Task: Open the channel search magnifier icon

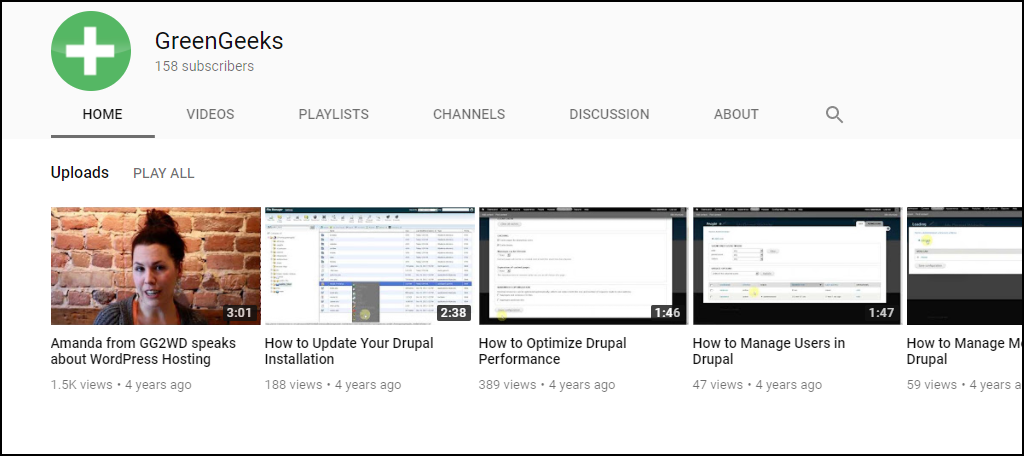Action: coord(834,114)
